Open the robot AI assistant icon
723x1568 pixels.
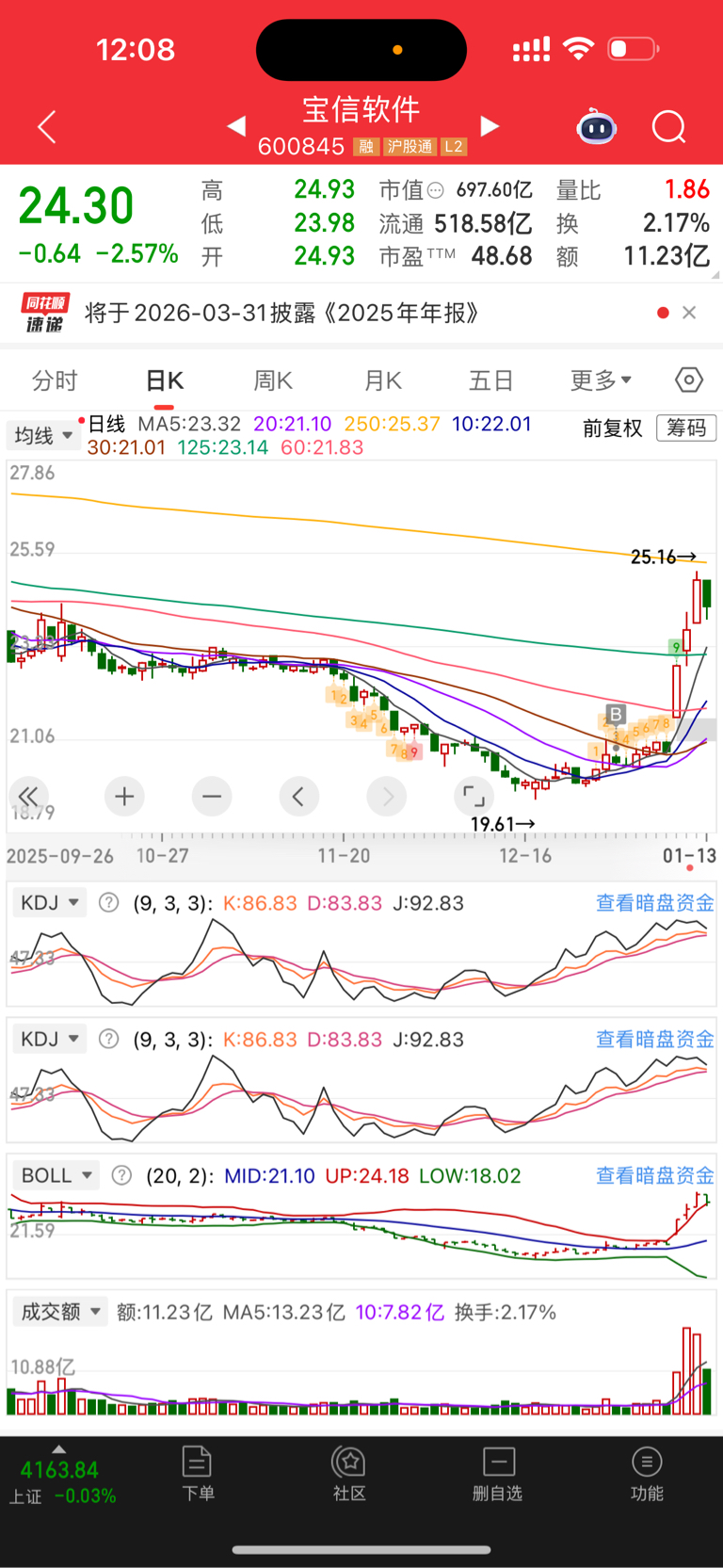(597, 126)
